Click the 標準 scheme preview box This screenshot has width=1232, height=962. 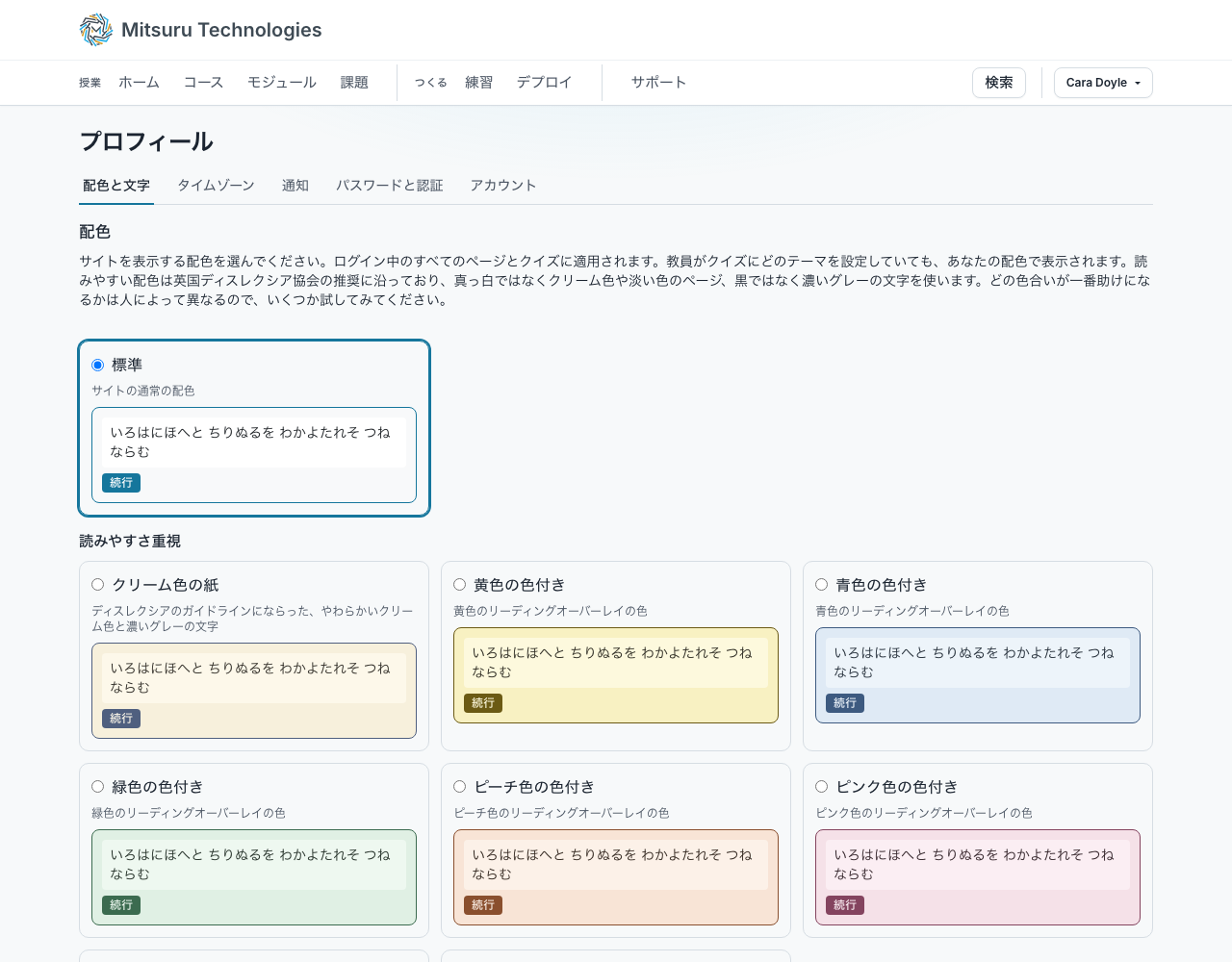click(254, 455)
